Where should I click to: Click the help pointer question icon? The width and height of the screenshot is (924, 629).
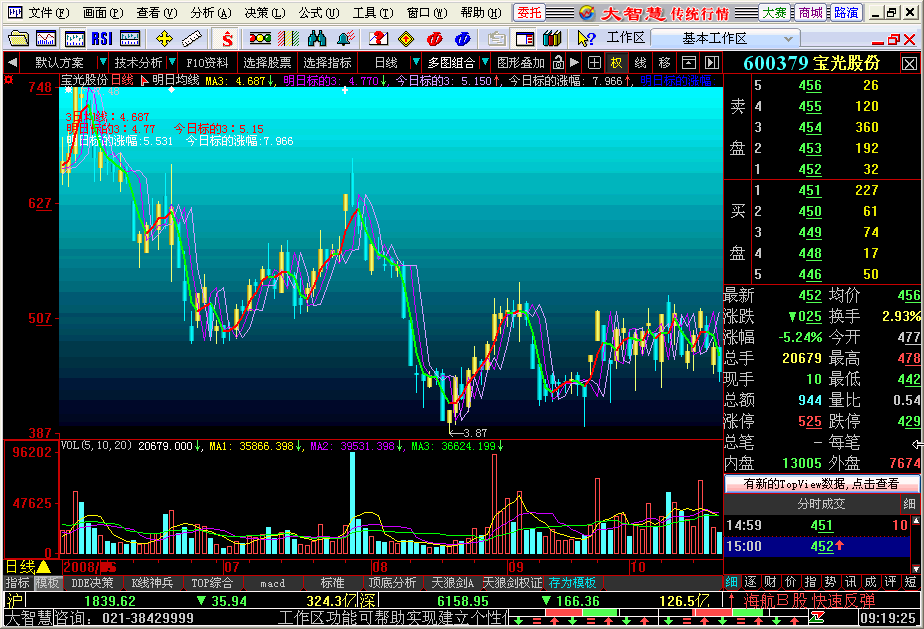[586, 39]
